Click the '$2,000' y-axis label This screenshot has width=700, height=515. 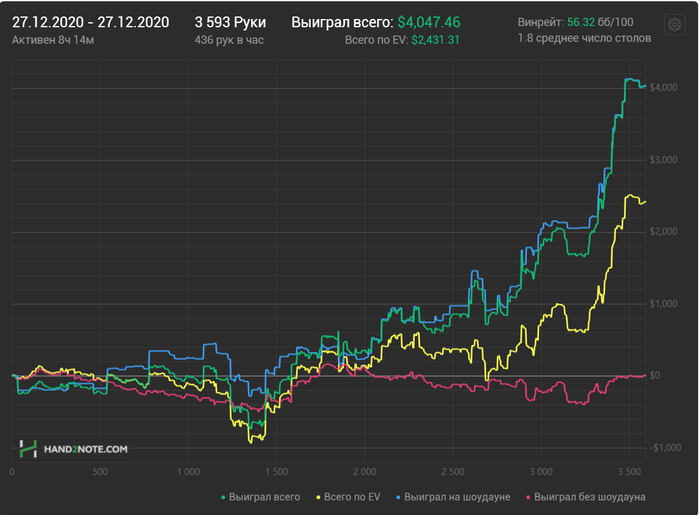[x=663, y=232]
